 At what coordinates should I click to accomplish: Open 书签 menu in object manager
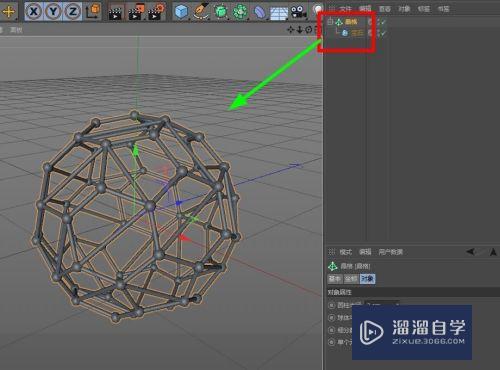click(443, 9)
